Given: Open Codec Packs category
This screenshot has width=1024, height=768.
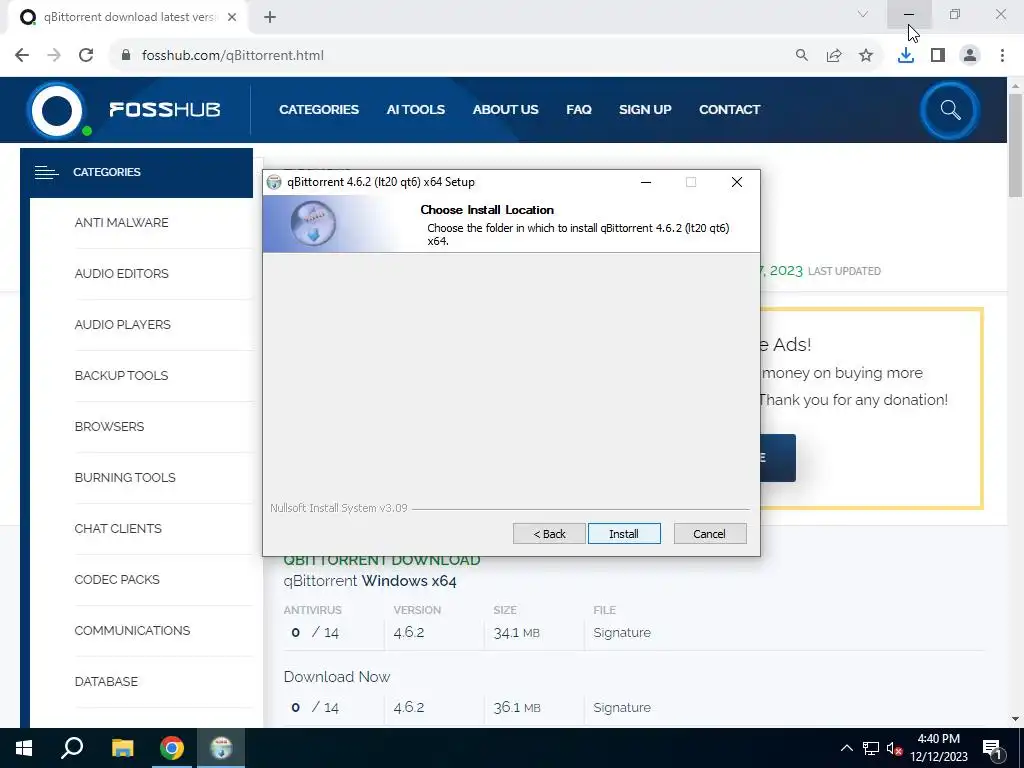Looking at the screenshot, I should pyautogui.click(x=117, y=579).
